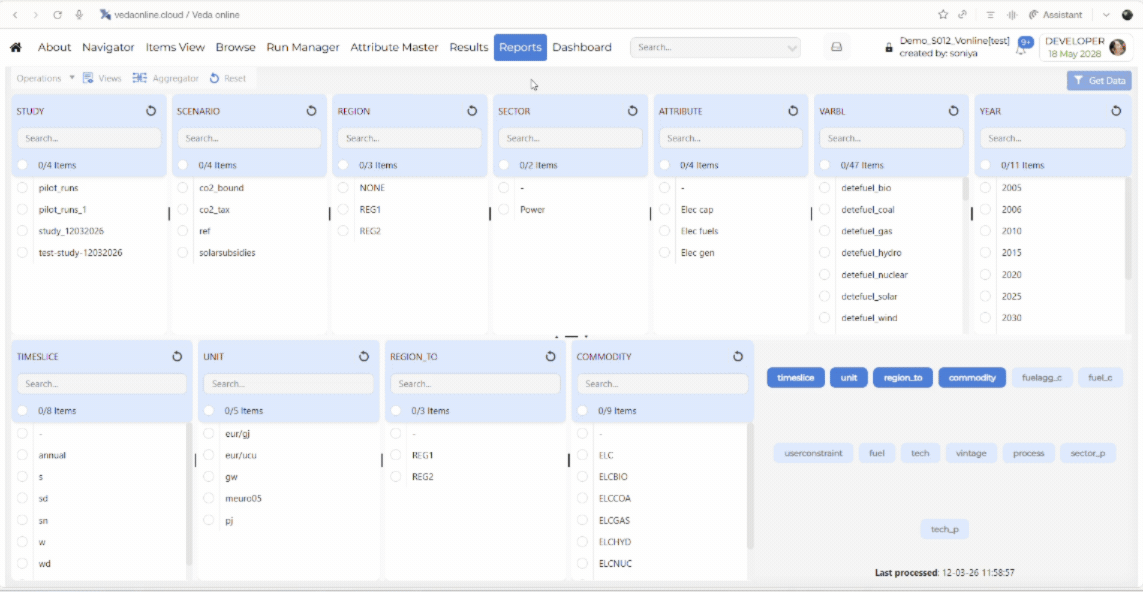1143x592 pixels.
Task: Select the co2_tax scenario checkbox
Action: tap(183, 209)
